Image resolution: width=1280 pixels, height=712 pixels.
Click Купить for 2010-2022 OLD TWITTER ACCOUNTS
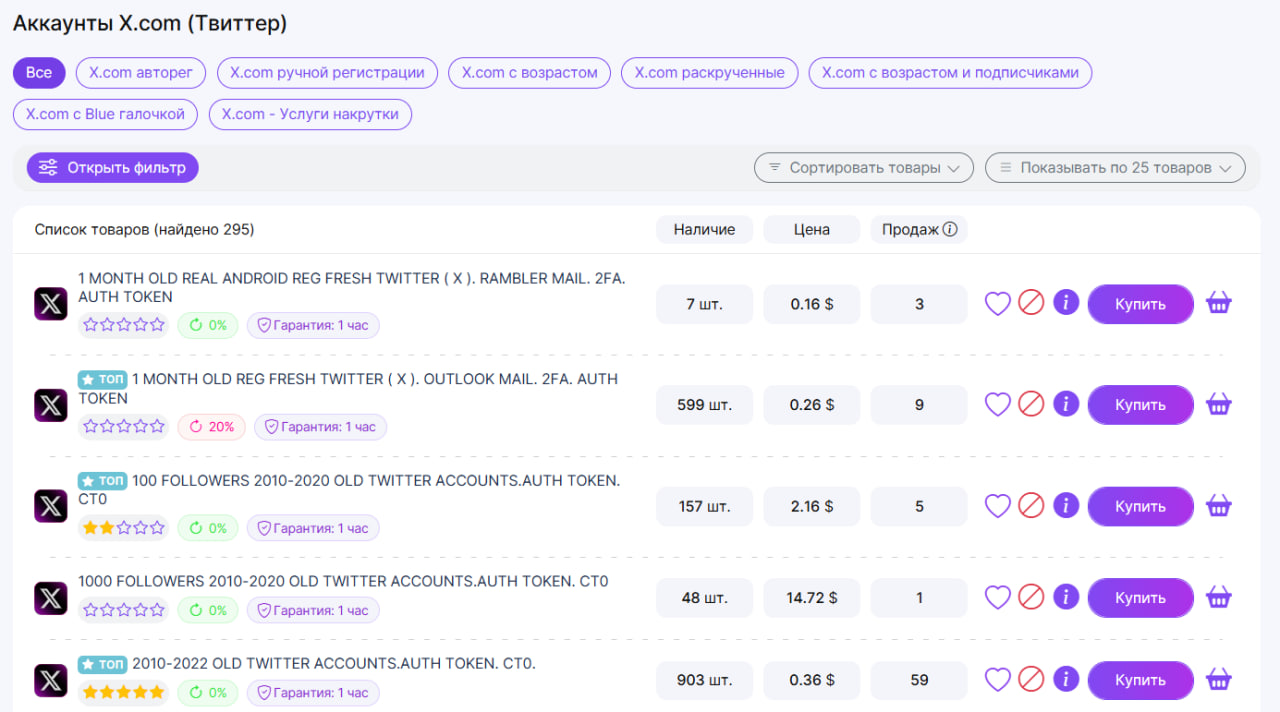coord(1141,680)
